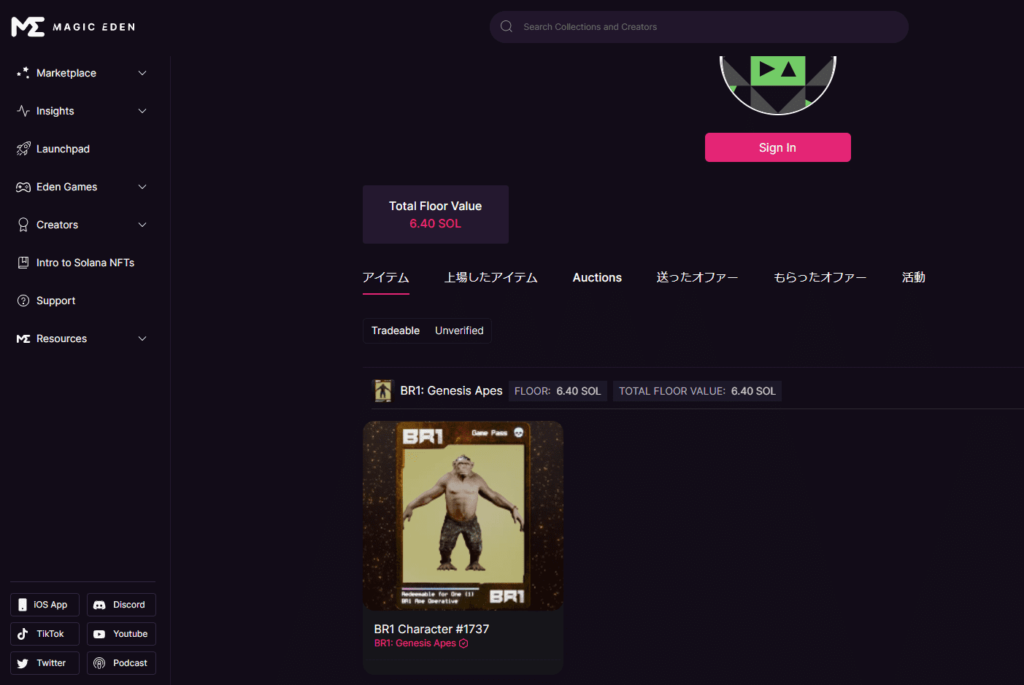Image resolution: width=1024 pixels, height=685 pixels.
Task: Open the Podcast link
Action: click(121, 663)
